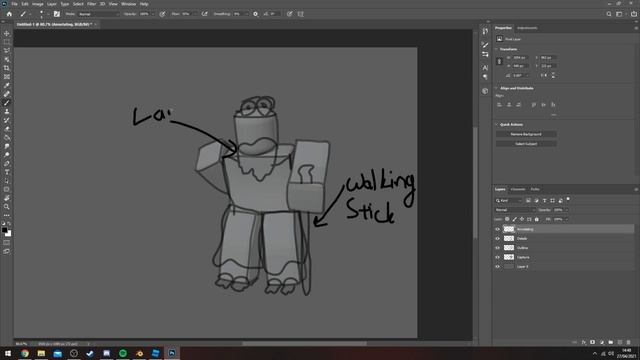Select the Hand tool
The width and height of the screenshot is (640, 360).
[x=7, y=198]
